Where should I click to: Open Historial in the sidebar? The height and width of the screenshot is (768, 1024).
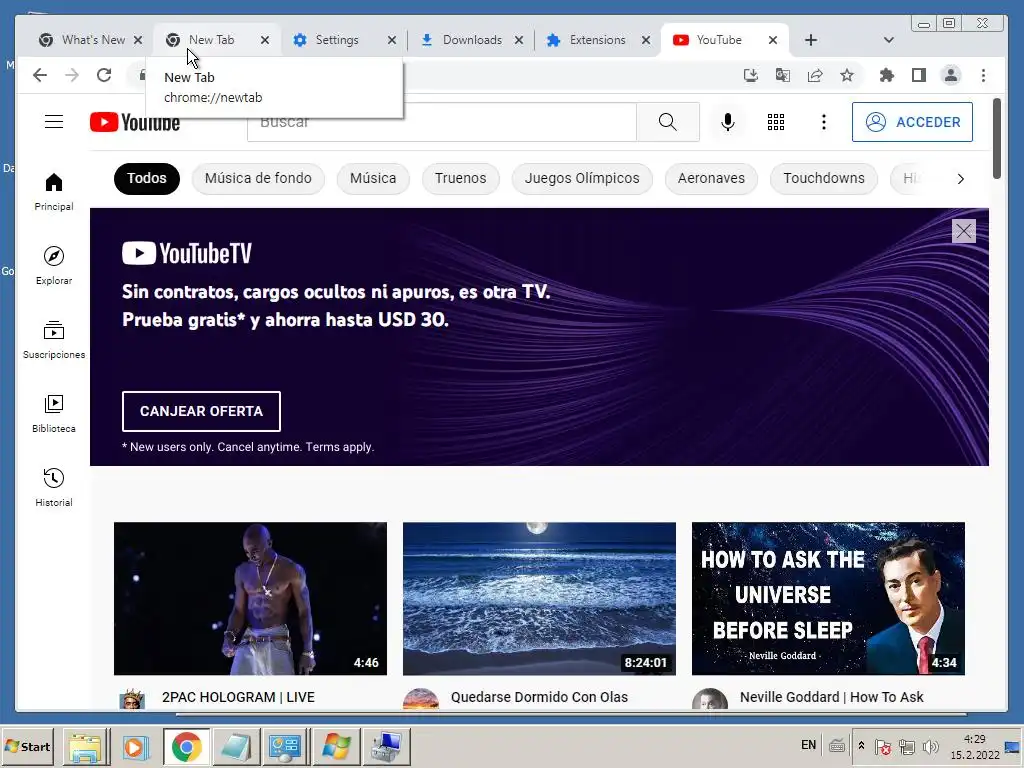(54, 487)
